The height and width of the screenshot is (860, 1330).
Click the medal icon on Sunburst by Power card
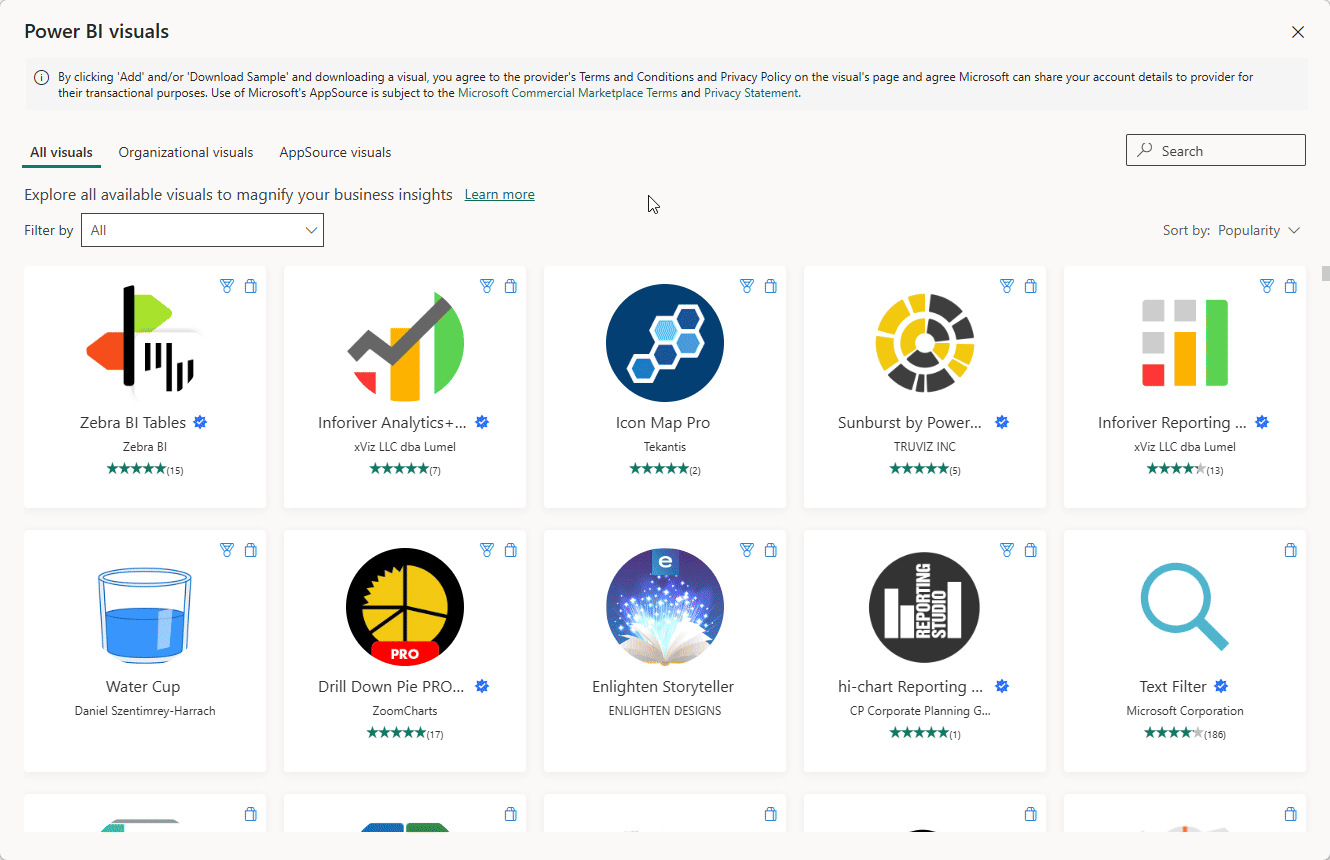(x=1006, y=285)
